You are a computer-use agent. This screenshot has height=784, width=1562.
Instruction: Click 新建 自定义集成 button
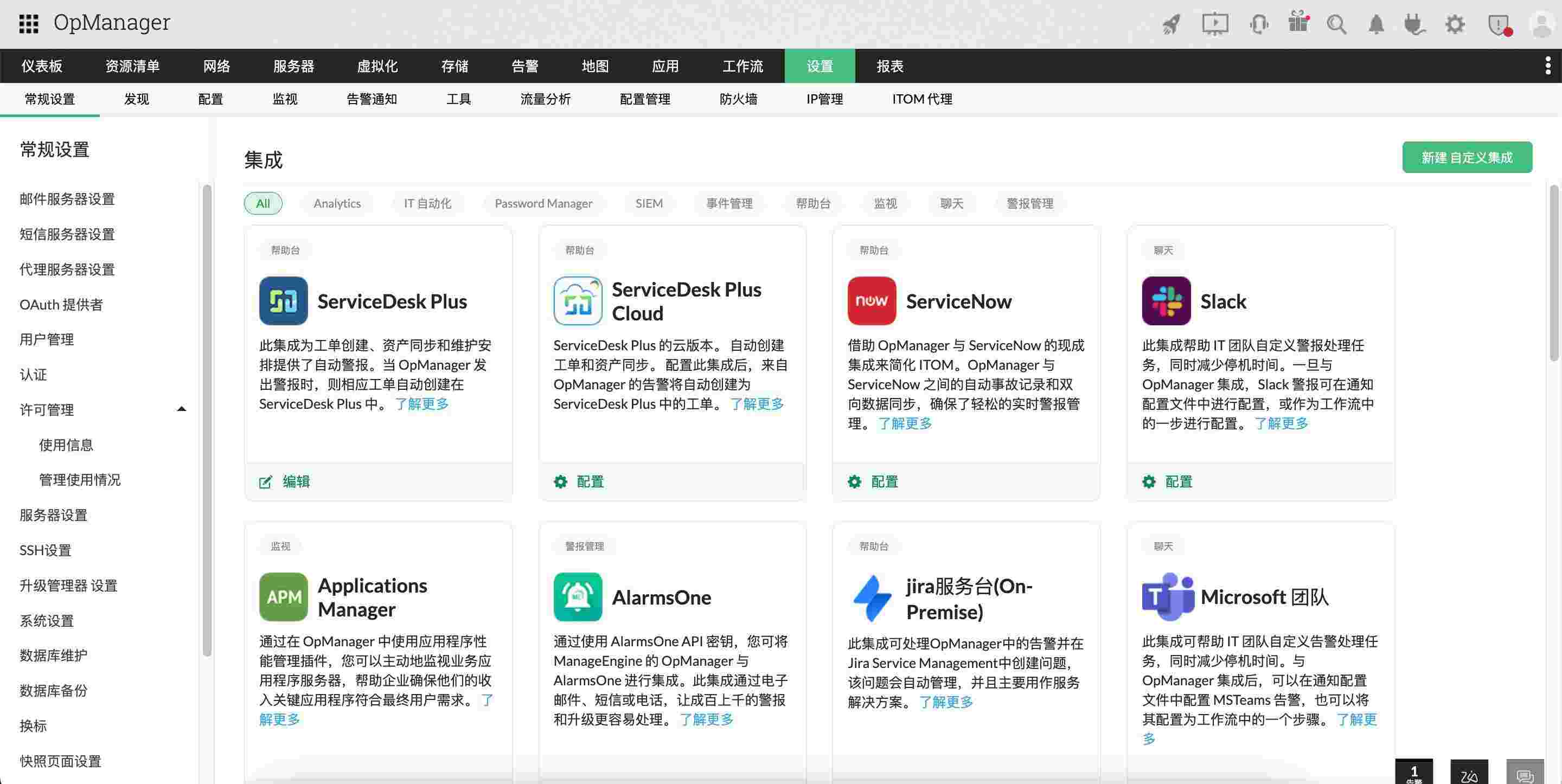(x=1467, y=157)
